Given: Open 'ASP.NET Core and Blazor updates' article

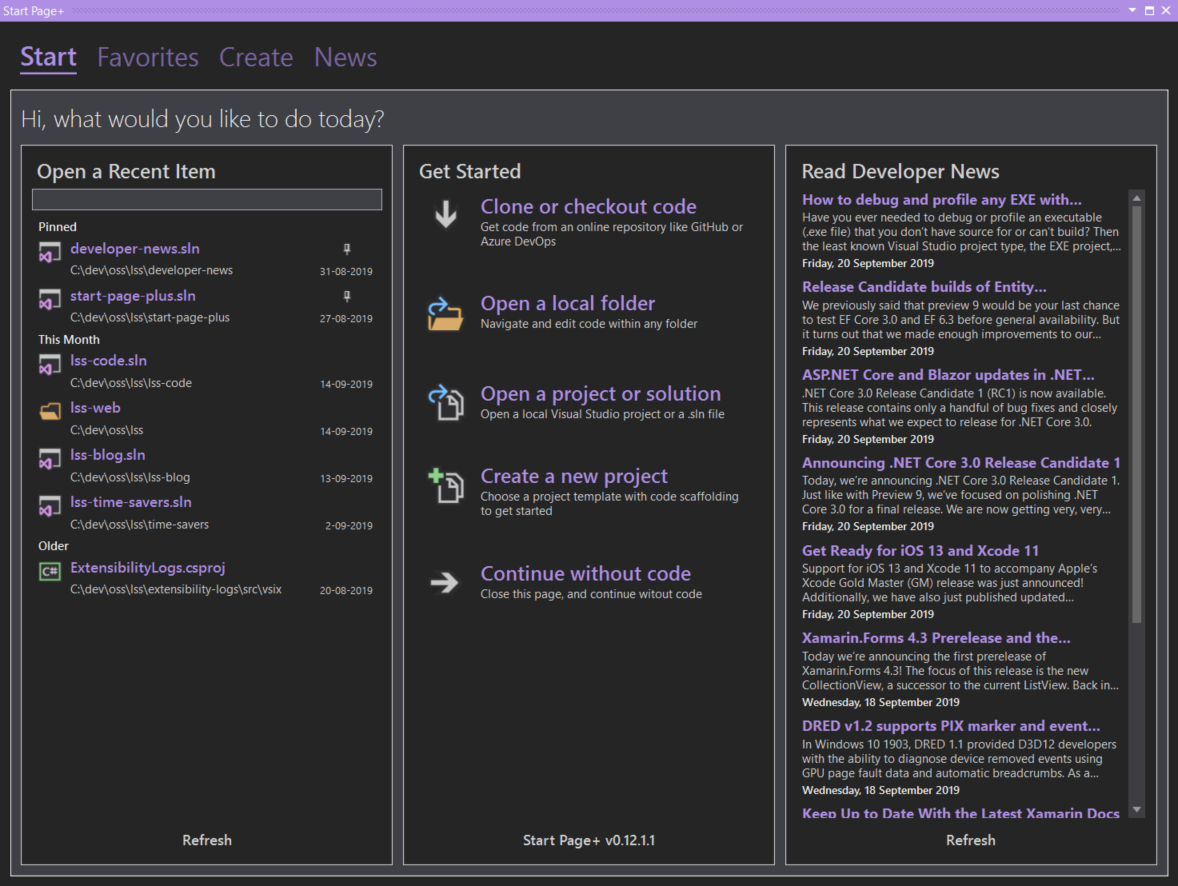Looking at the screenshot, I should (948, 375).
